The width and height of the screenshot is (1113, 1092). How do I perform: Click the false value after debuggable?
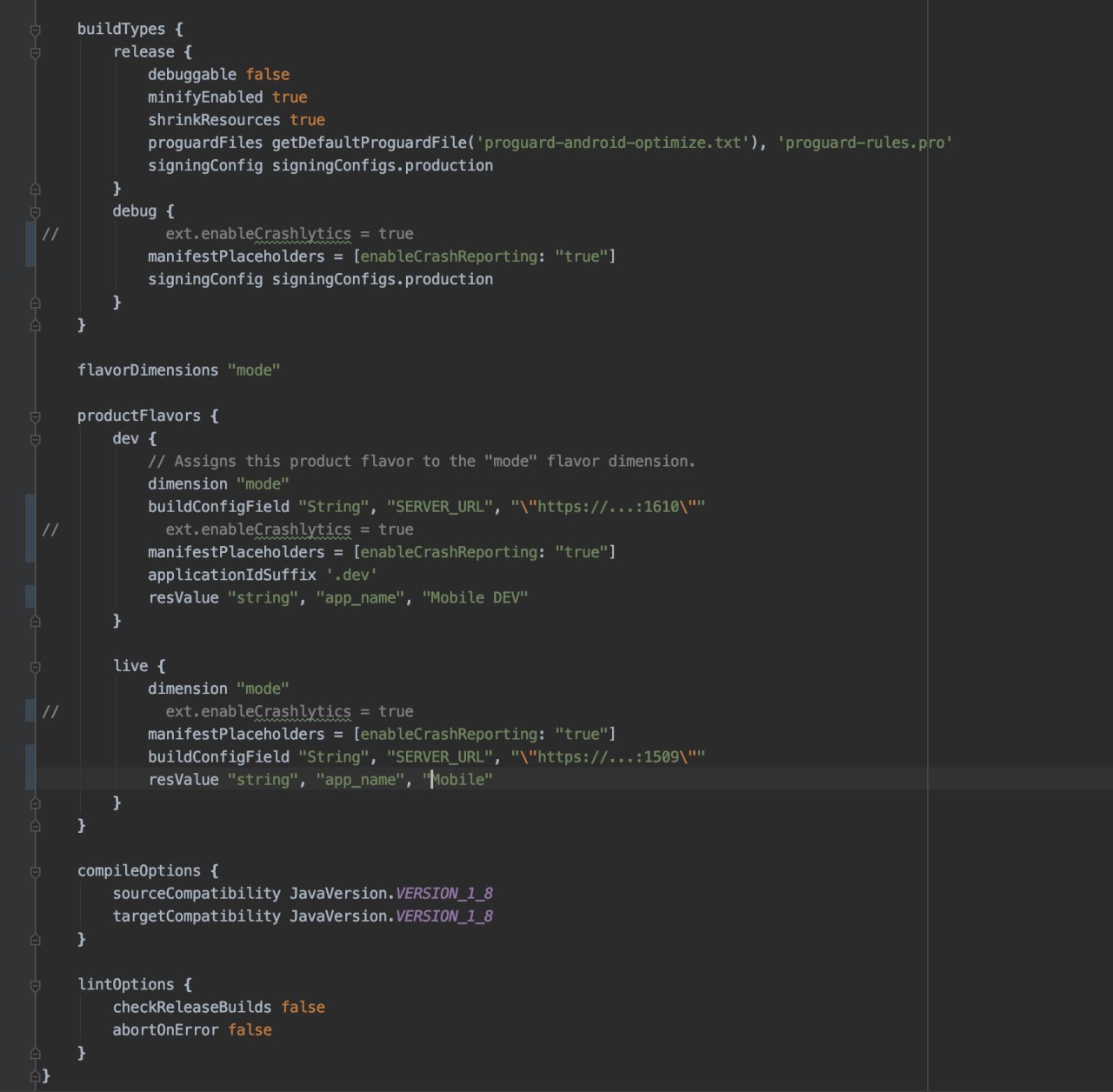(267, 75)
